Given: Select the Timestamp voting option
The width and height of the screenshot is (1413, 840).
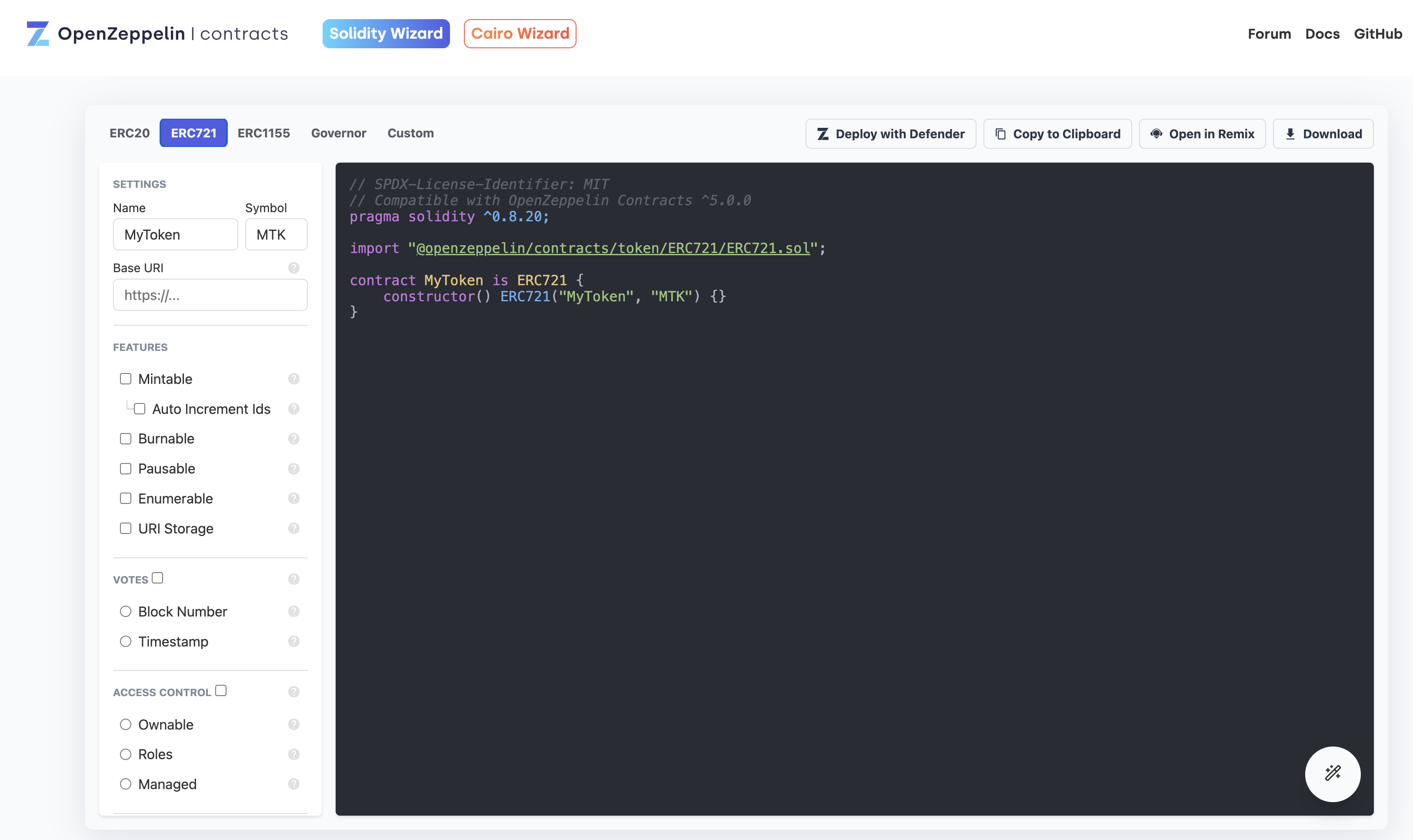Looking at the screenshot, I should point(125,641).
